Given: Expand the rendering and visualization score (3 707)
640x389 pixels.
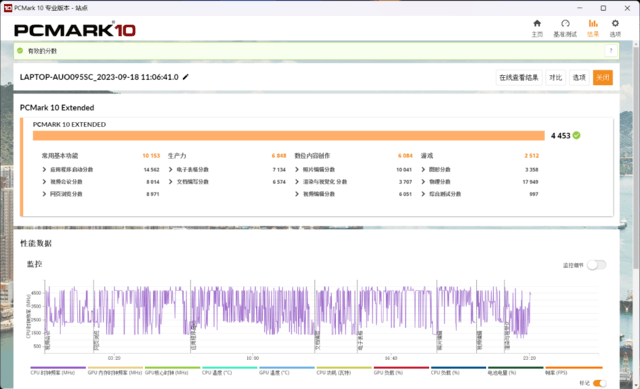Looking at the screenshot, I should (297, 182).
